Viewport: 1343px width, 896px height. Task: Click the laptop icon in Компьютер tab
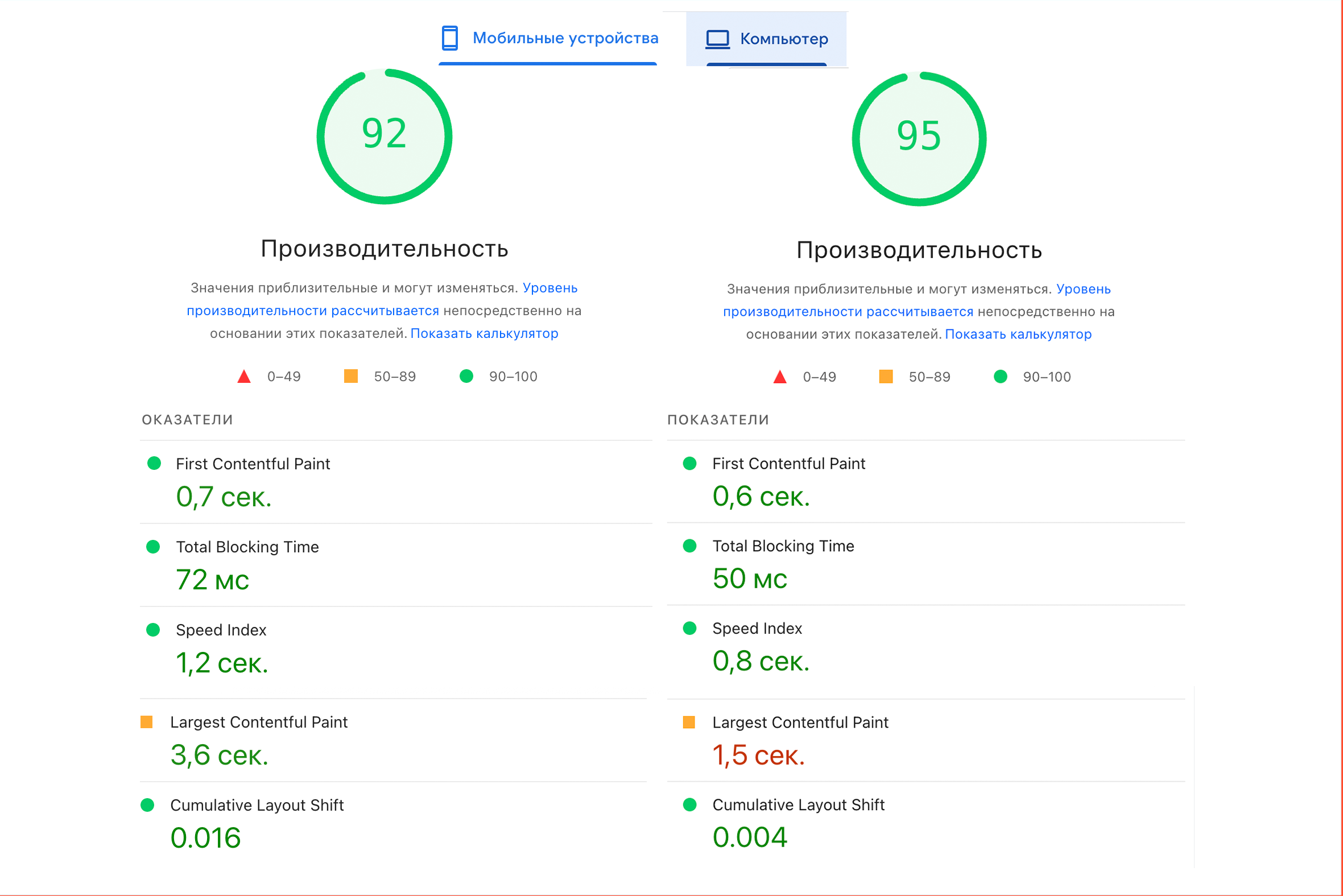[717, 39]
